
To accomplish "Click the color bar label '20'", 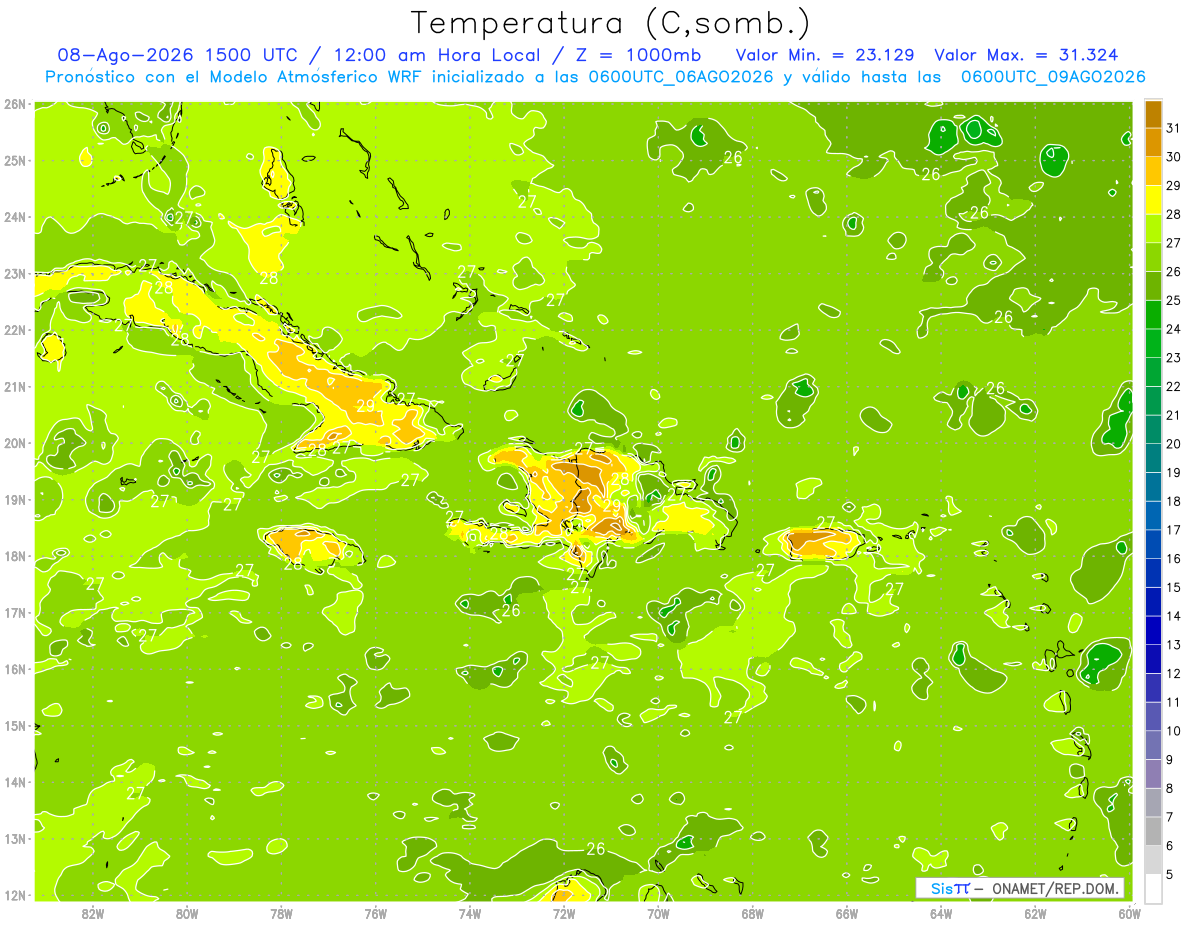I will pos(1174,444).
